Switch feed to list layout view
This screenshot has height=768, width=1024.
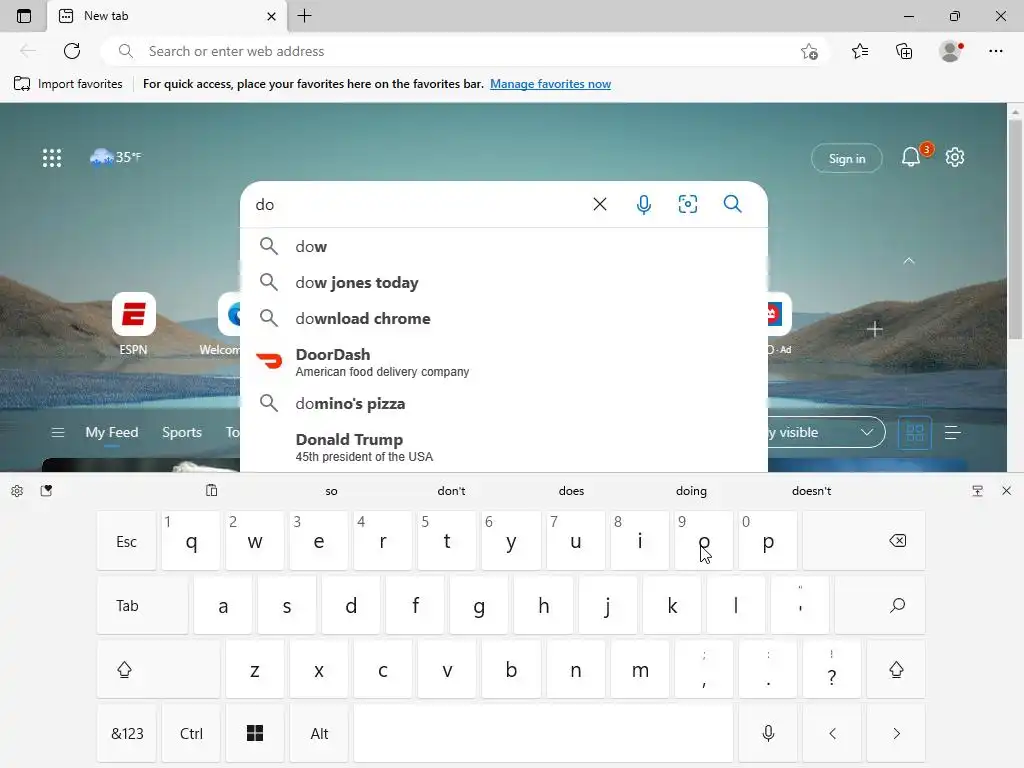click(x=952, y=432)
